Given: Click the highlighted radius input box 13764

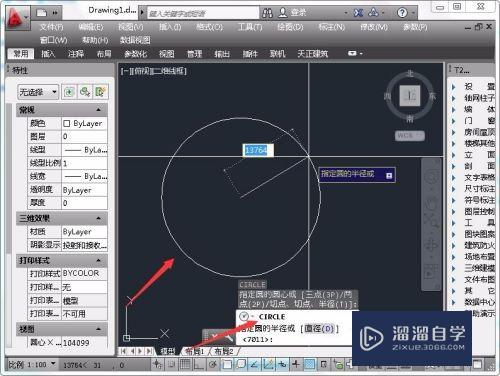Looking at the screenshot, I should pos(258,150).
